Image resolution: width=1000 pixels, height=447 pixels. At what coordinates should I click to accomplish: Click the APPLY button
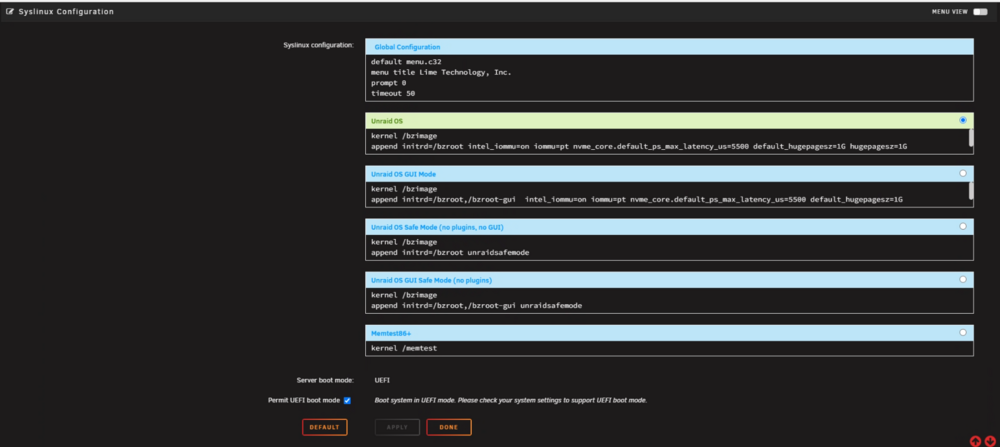click(397, 427)
